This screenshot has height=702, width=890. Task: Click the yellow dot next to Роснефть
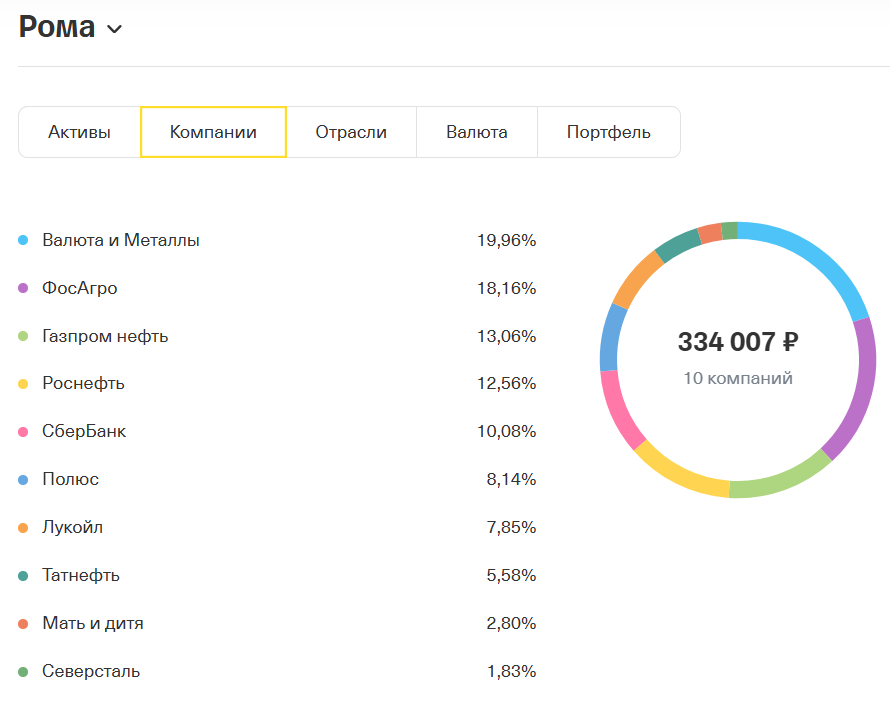[x=23, y=384]
